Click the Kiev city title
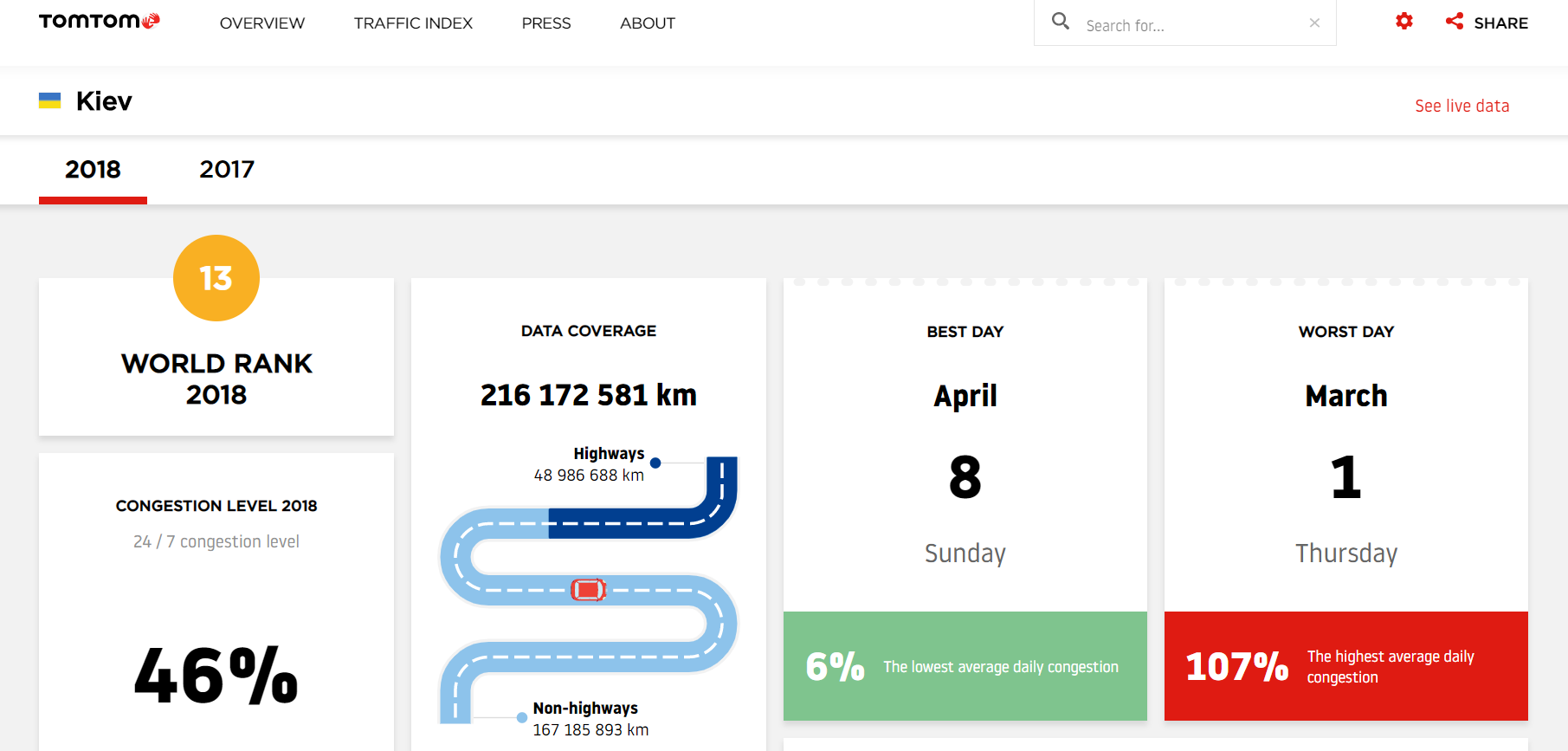 point(104,101)
